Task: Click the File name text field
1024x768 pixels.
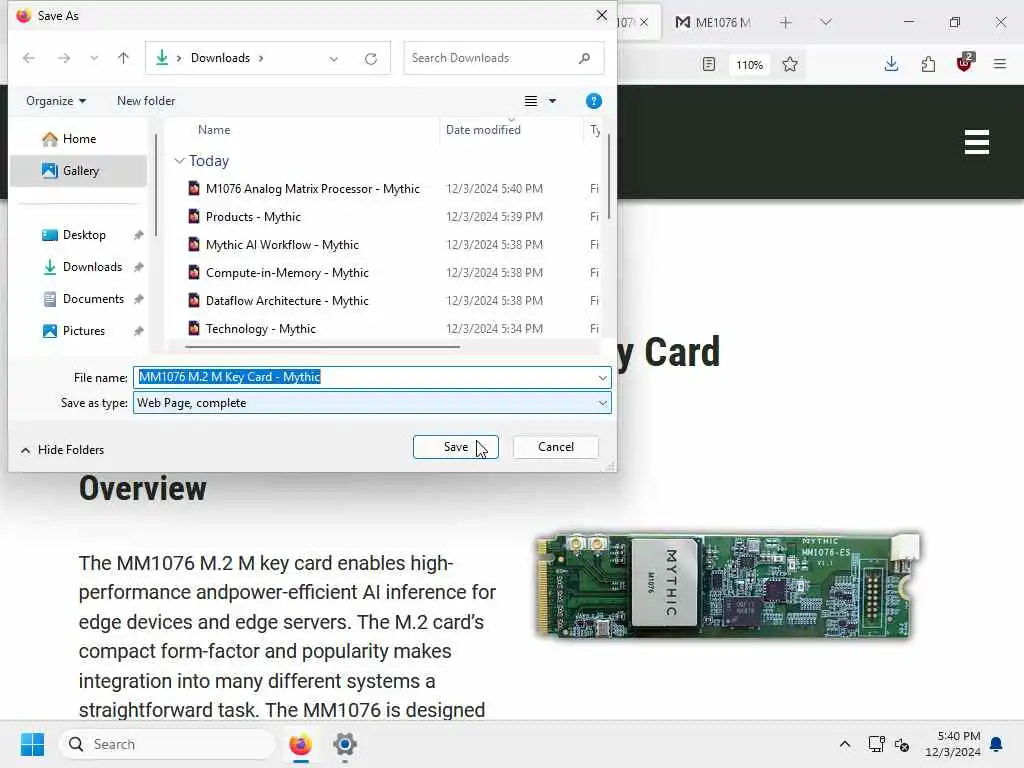Action: tap(364, 377)
